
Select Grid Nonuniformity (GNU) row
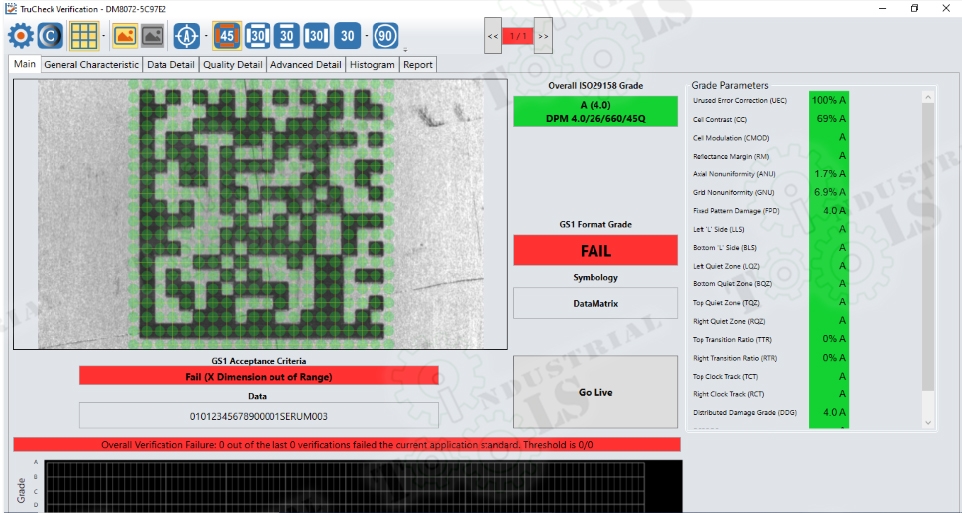[x=770, y=192]
